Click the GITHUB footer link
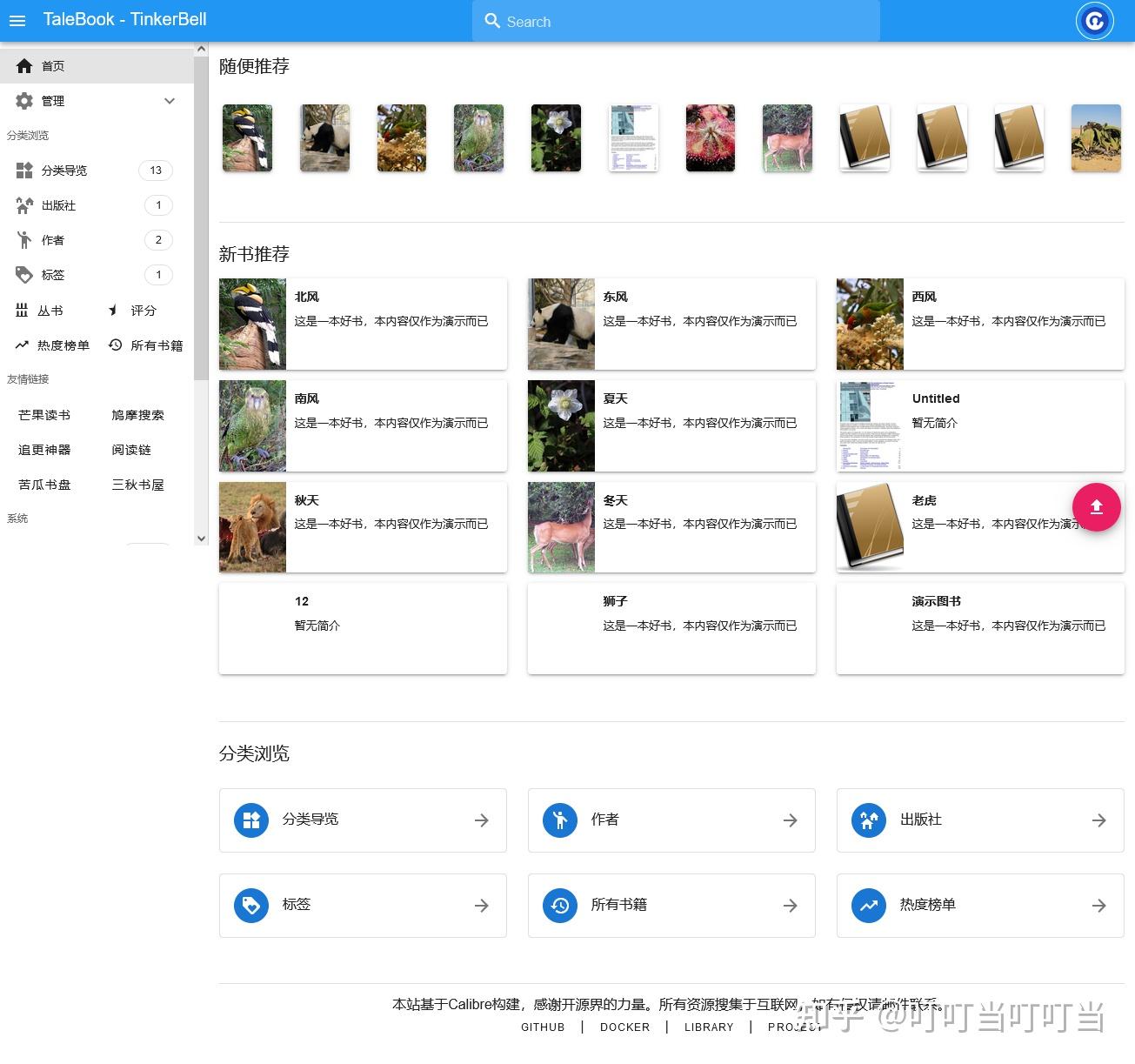Viewport: 1135px width, 1064px height. [542, 1027]
